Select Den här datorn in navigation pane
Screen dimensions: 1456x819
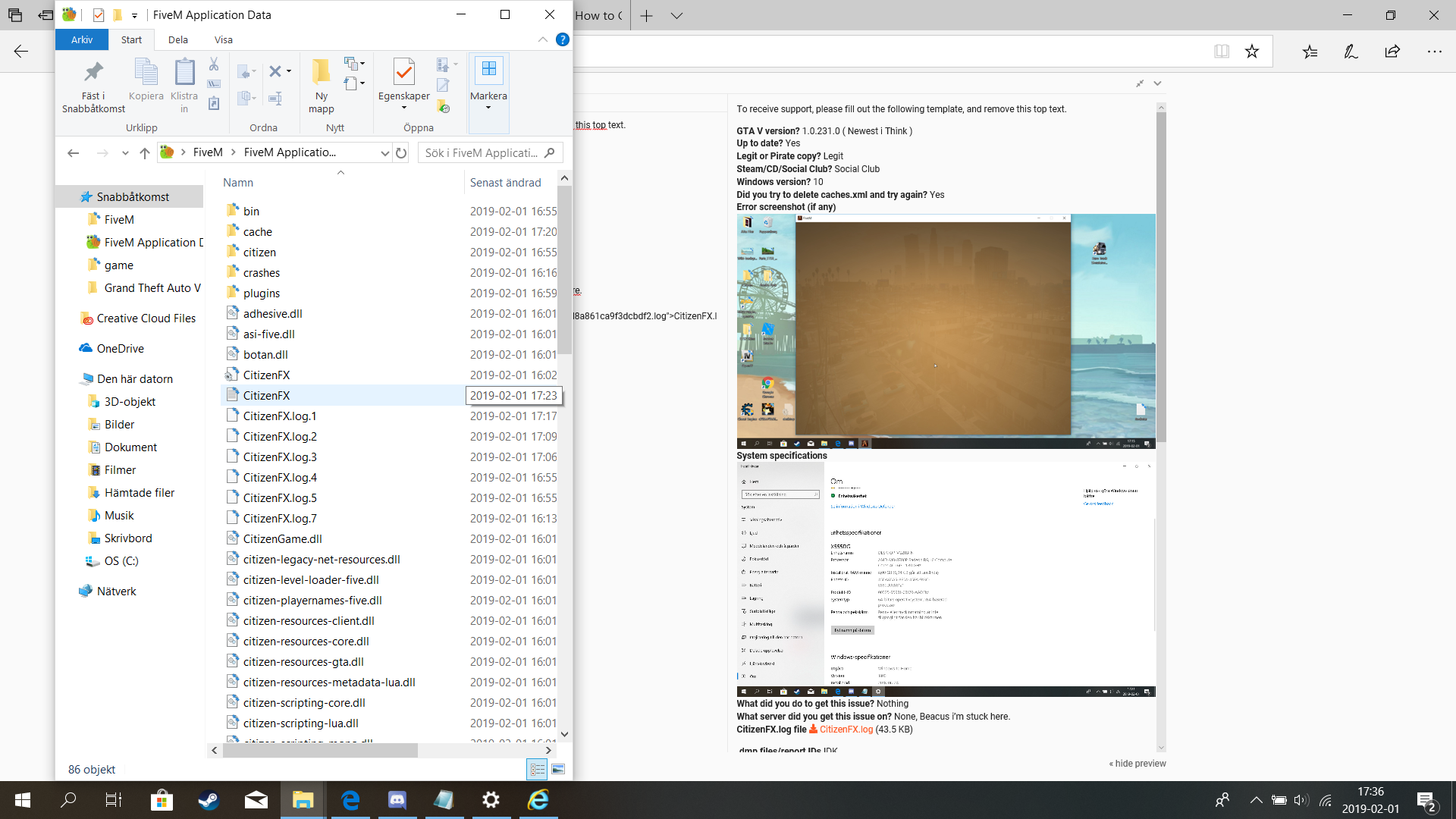click(135, 379)
